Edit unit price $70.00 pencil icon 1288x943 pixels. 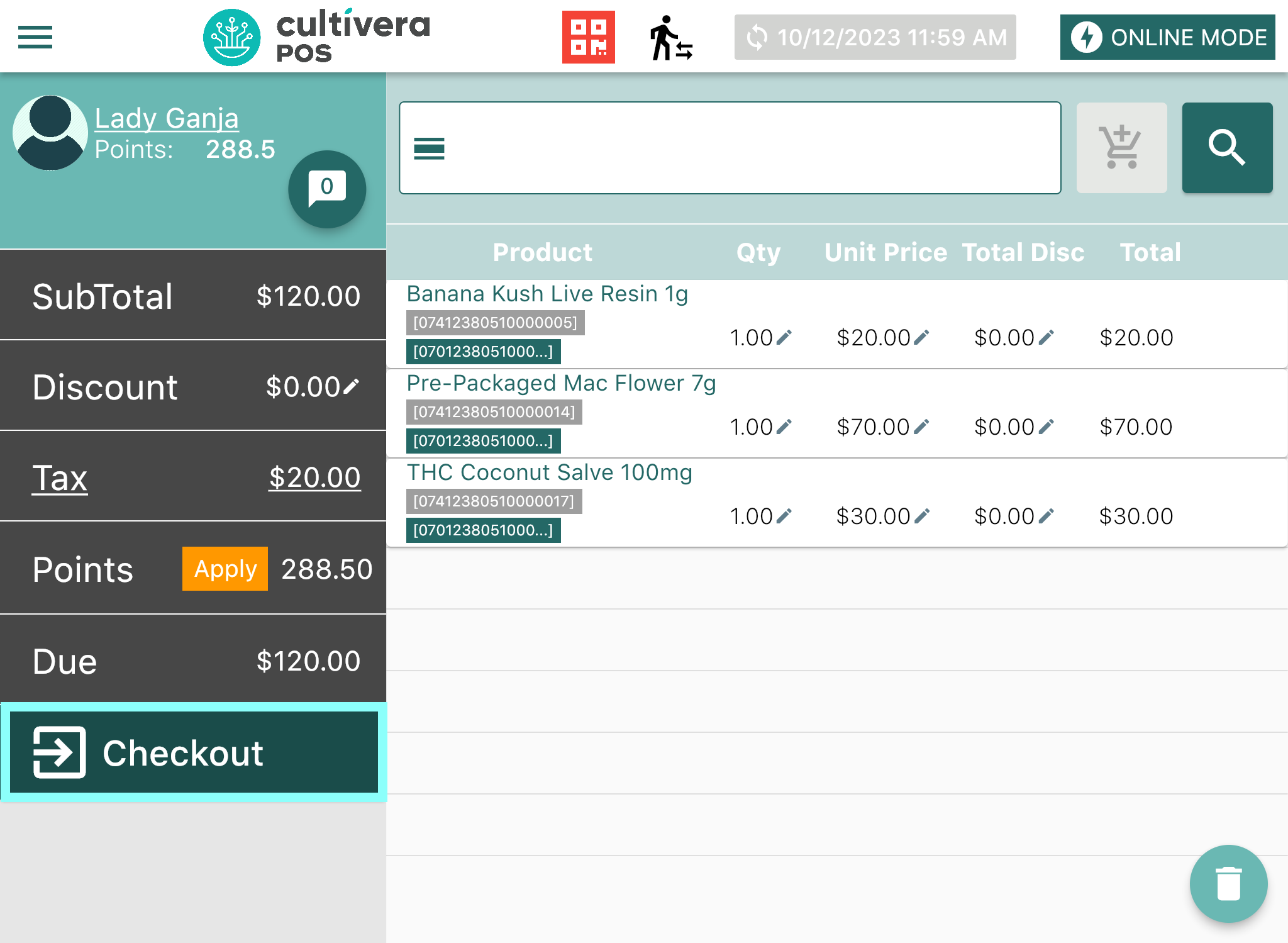(x=921, y=427)
